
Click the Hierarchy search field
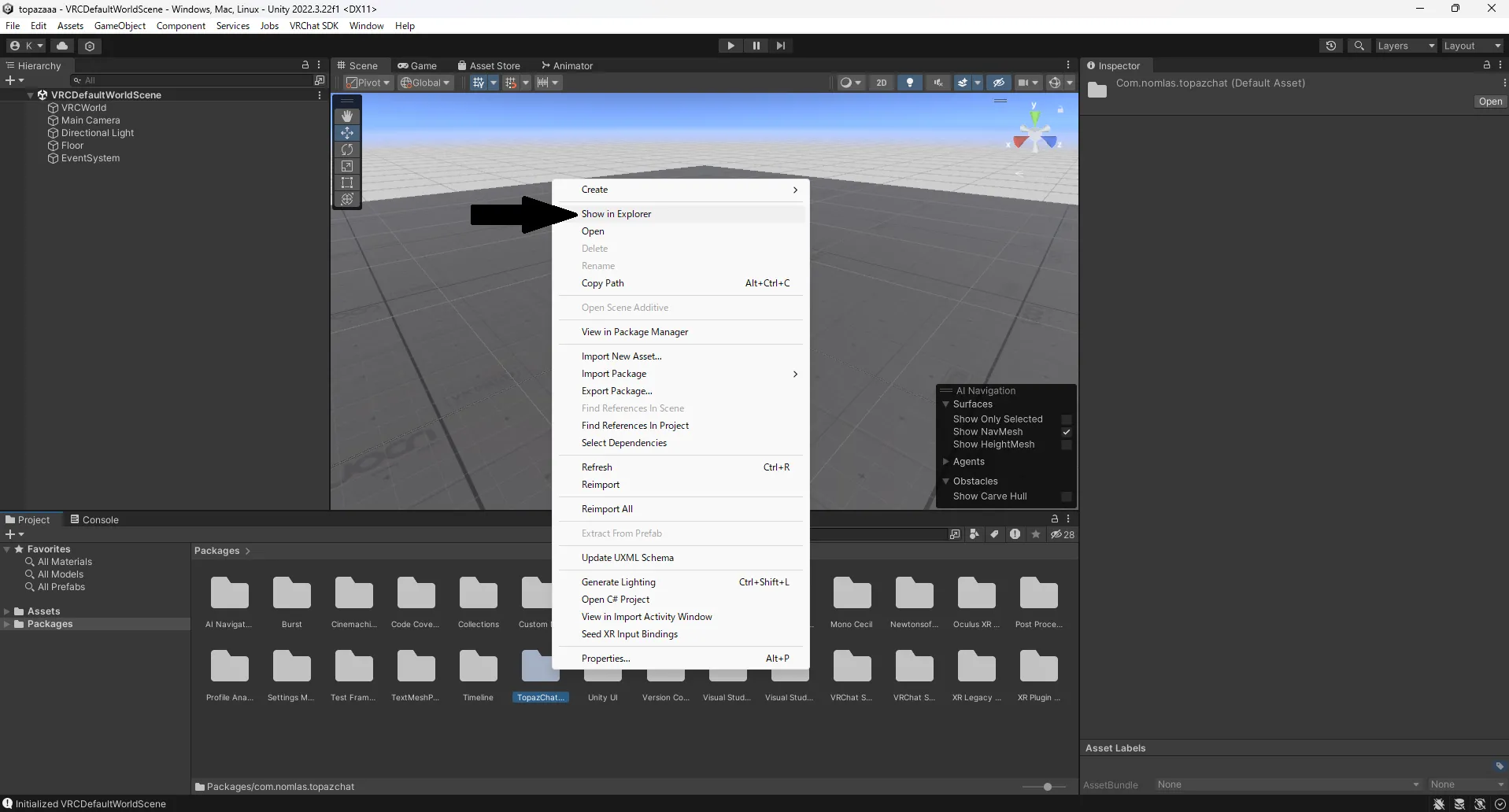click(x=193, y=80)
